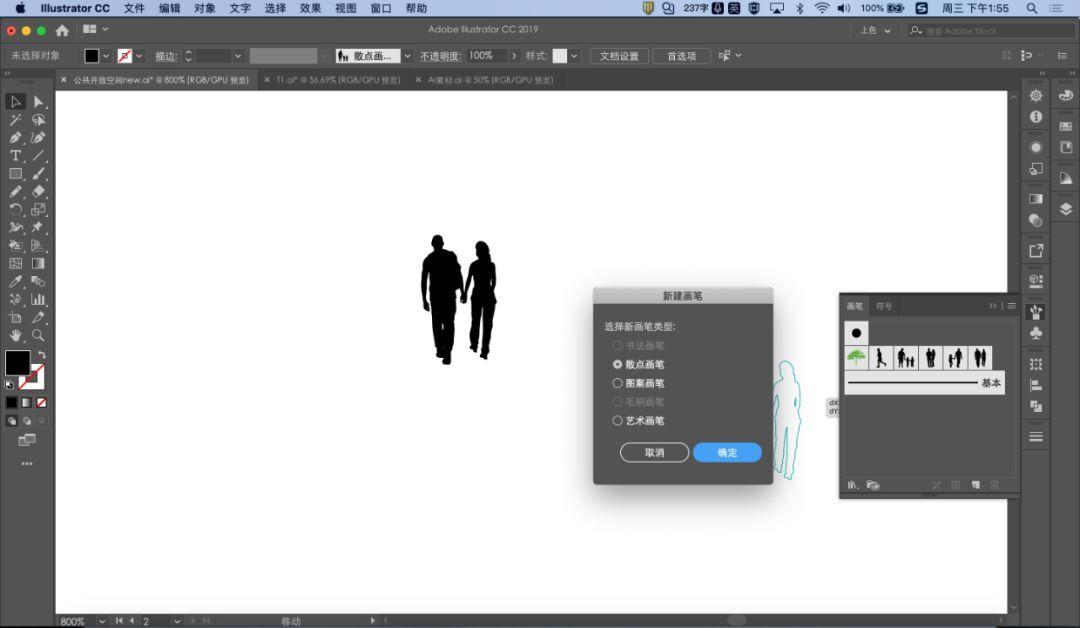Select the Selection (black arrow) tool
This screenshot has width=1080, height=628.
point(15,102)
